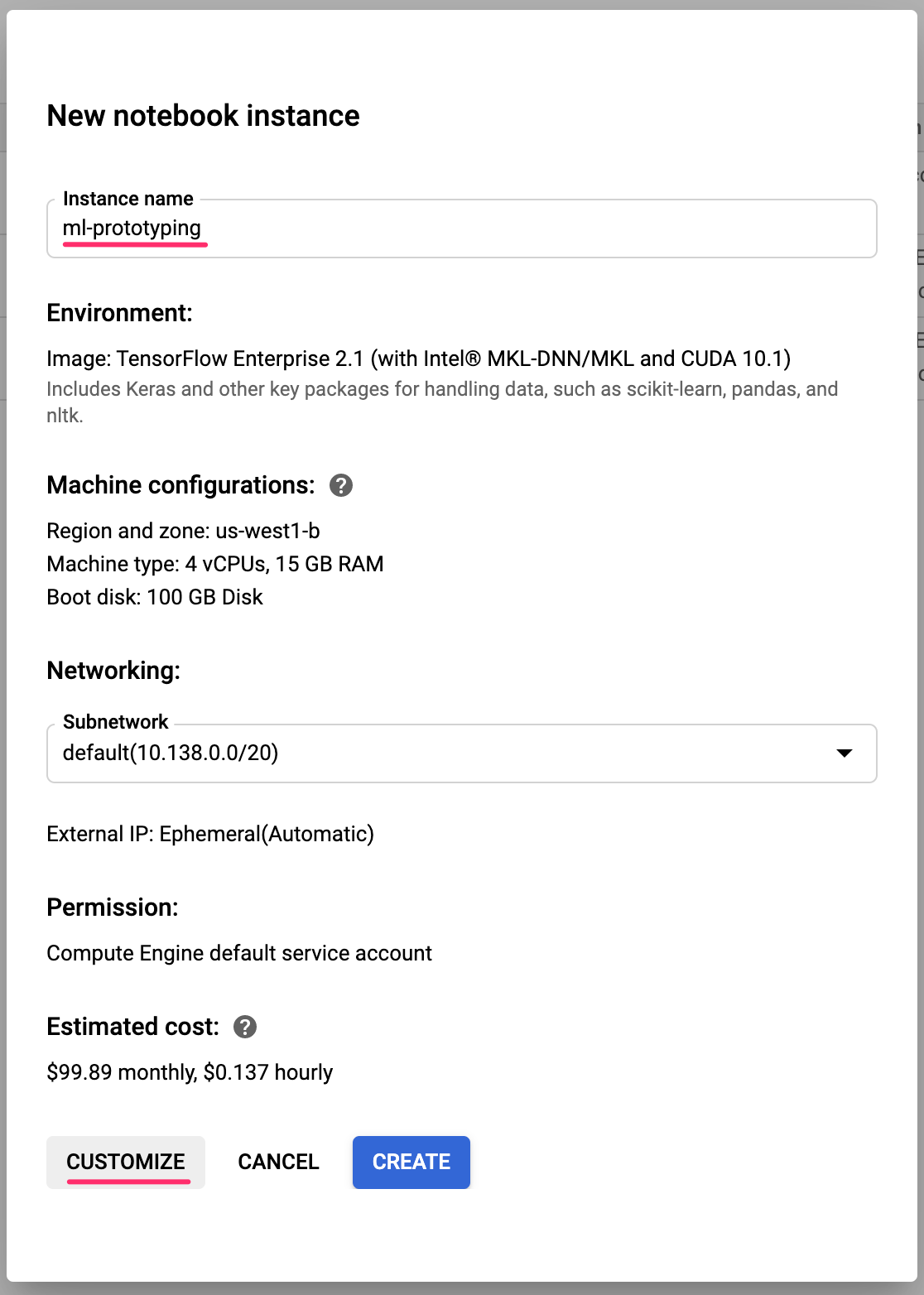The width and height of the screenshot is (924, 1295).
Task: Click the Region and zone us-west1-b line
Action: click(x=183, y=531)
